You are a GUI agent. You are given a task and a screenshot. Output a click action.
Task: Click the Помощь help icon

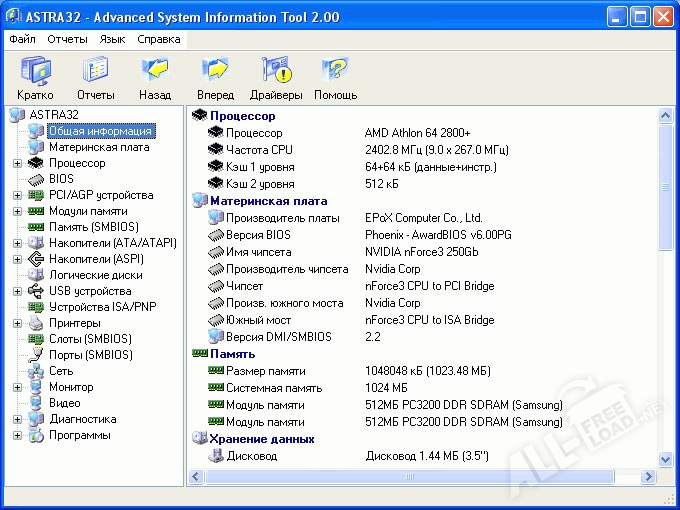pyautogui.click(x=335, y=78)
